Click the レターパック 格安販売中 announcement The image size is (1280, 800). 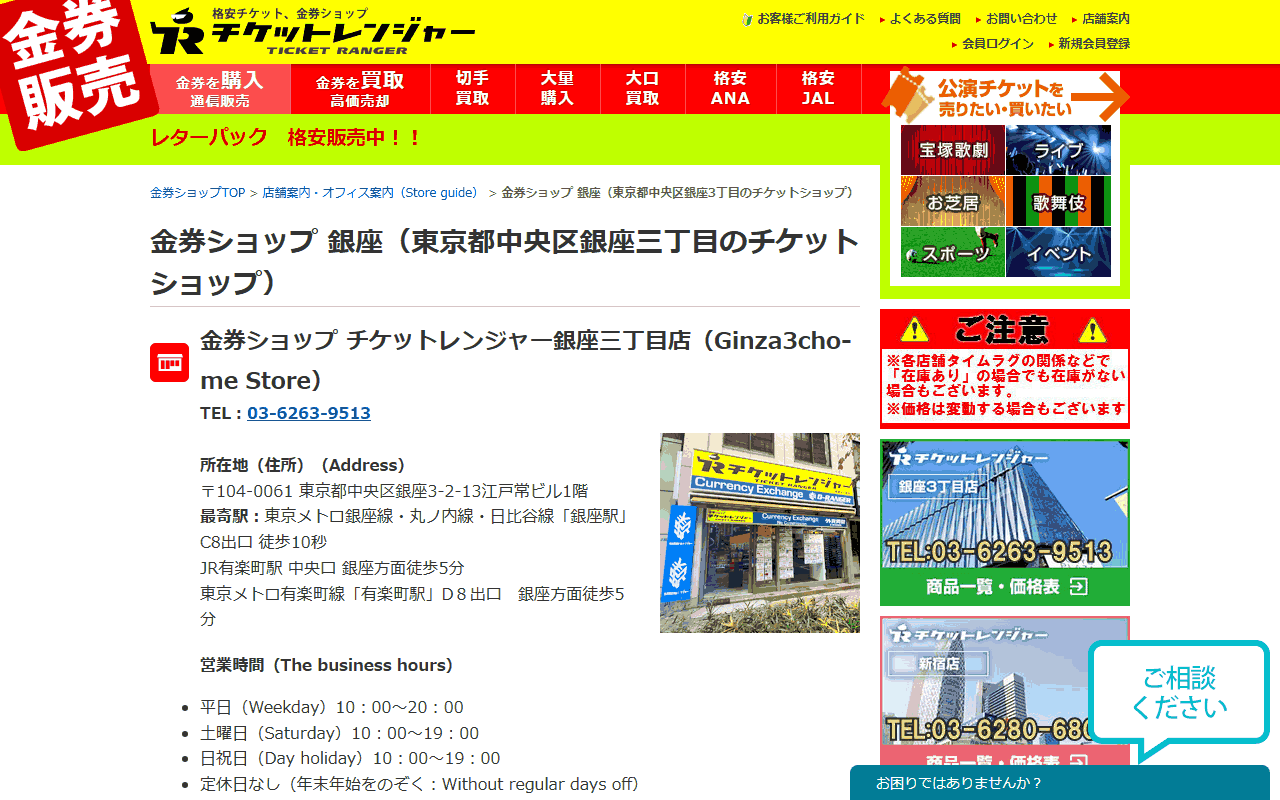(286, 138)
